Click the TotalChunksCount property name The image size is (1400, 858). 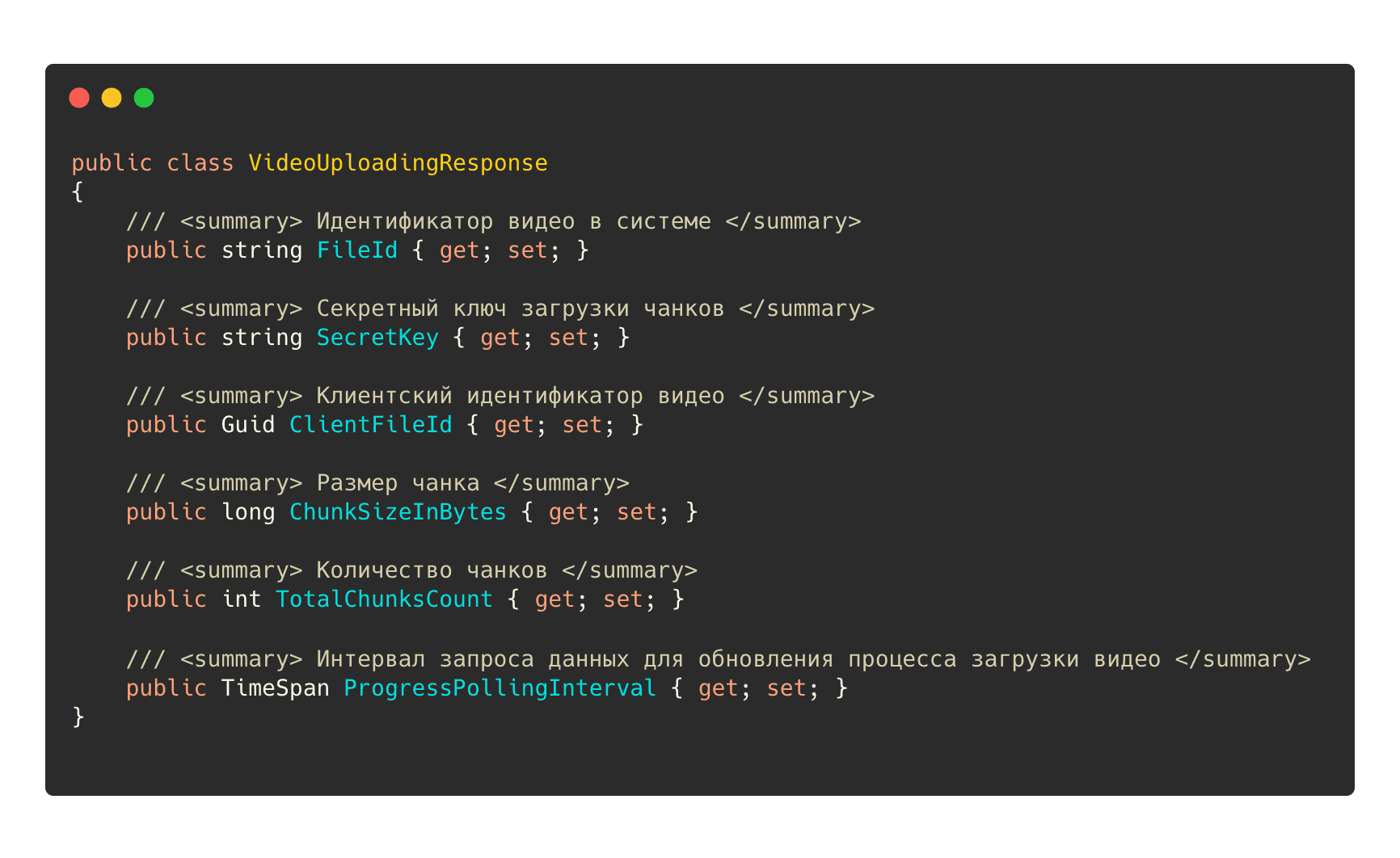[x=384, y=599]
